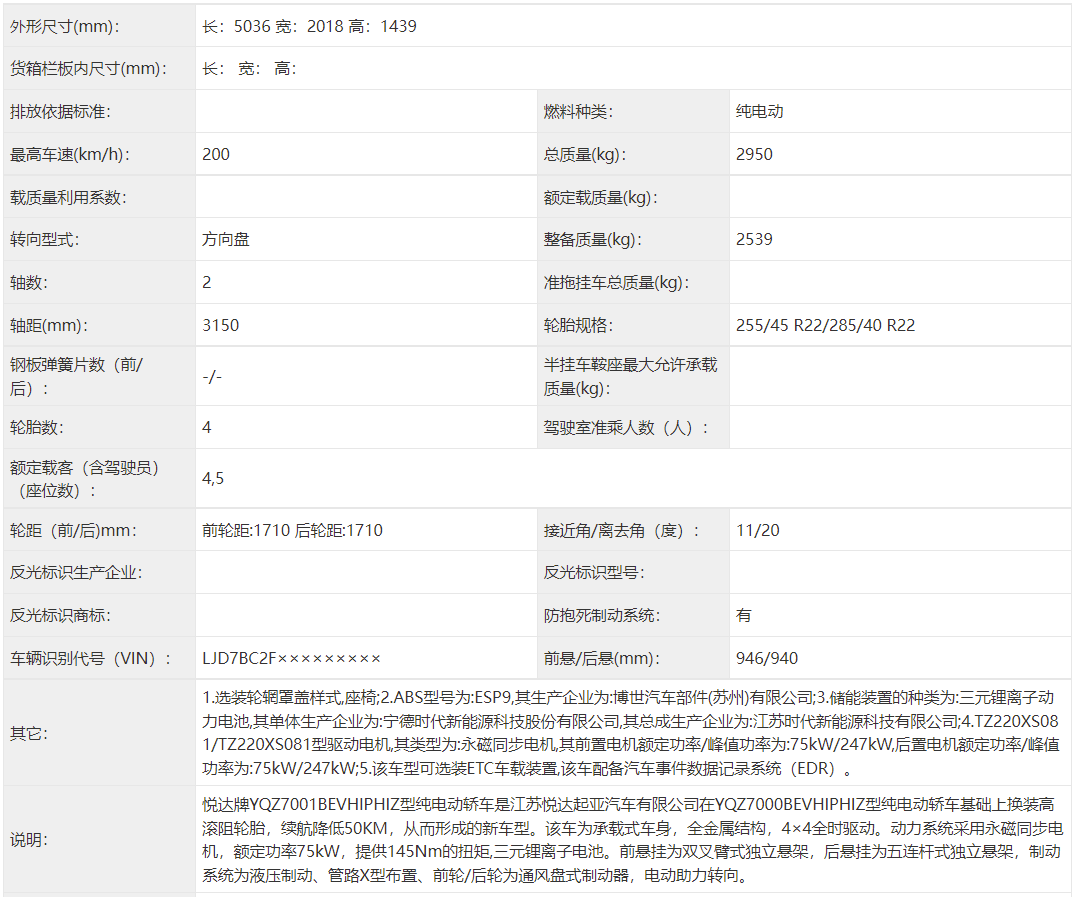Select track value 前轮距:1710 后轮距:1710
The height and width of the screenshot is (897, 1077).
[292, 531]
